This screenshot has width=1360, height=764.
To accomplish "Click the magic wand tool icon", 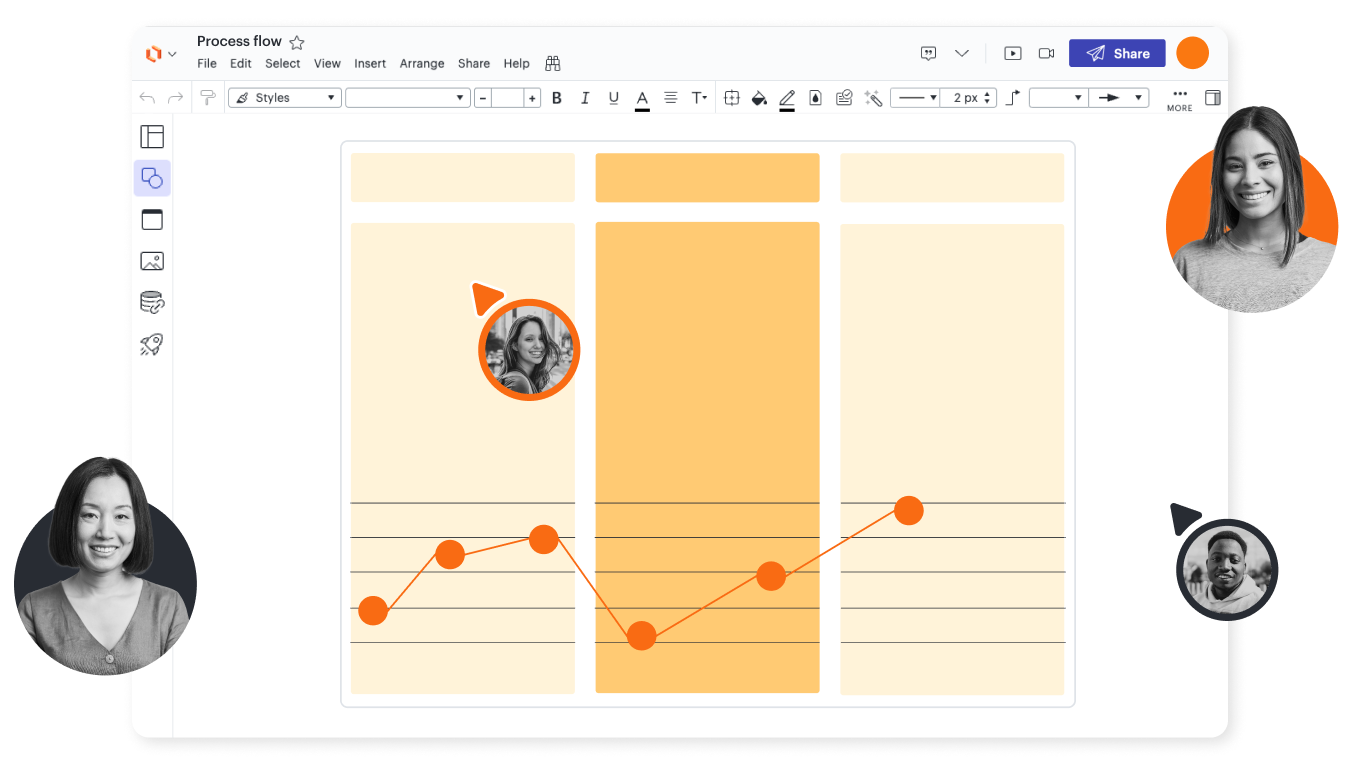I will pyautogui.click(x=873, y=98).
